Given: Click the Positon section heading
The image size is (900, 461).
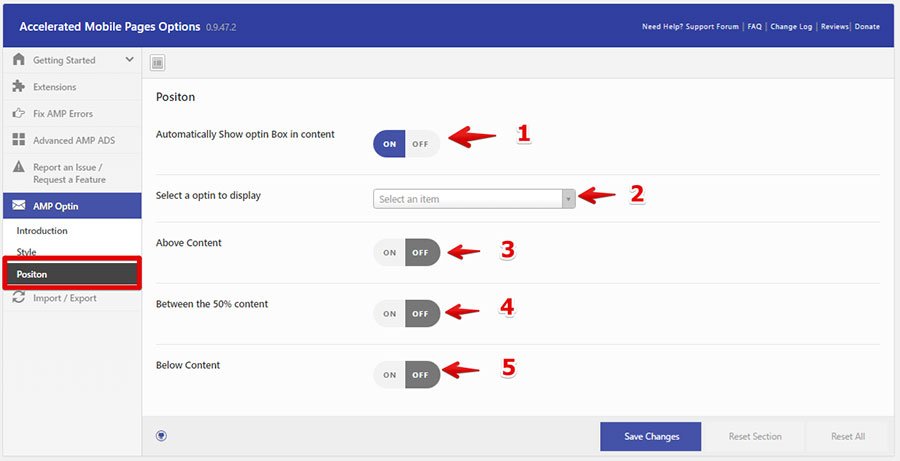Looking at the screenshot, I should point(175,96).
